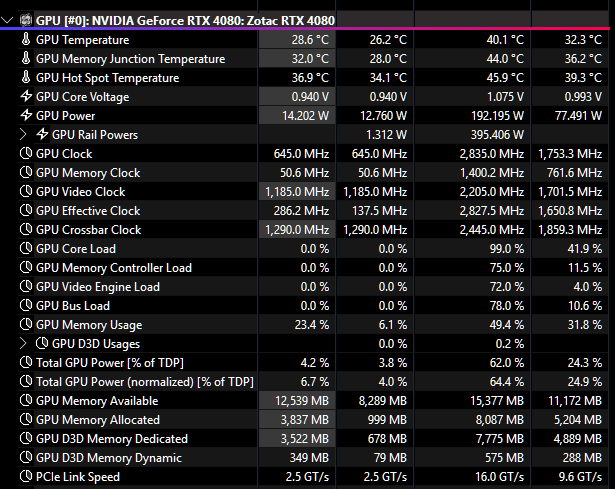Viewport: 615px width, 489px height.
Task: Click clock icon beside GPU Memory Clock
Action: pyautogui.click(x=26, y=172)
